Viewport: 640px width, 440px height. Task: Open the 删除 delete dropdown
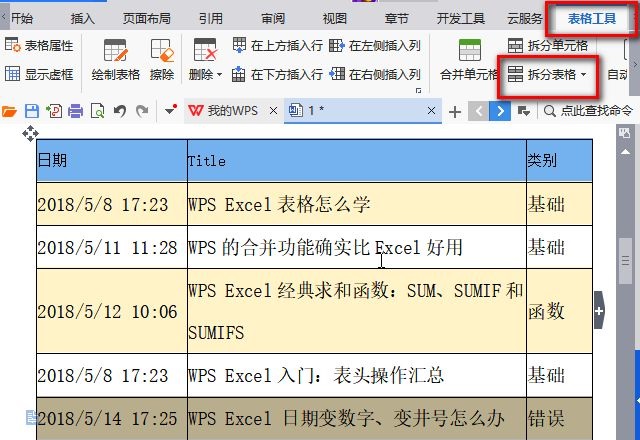pos(205,60)
